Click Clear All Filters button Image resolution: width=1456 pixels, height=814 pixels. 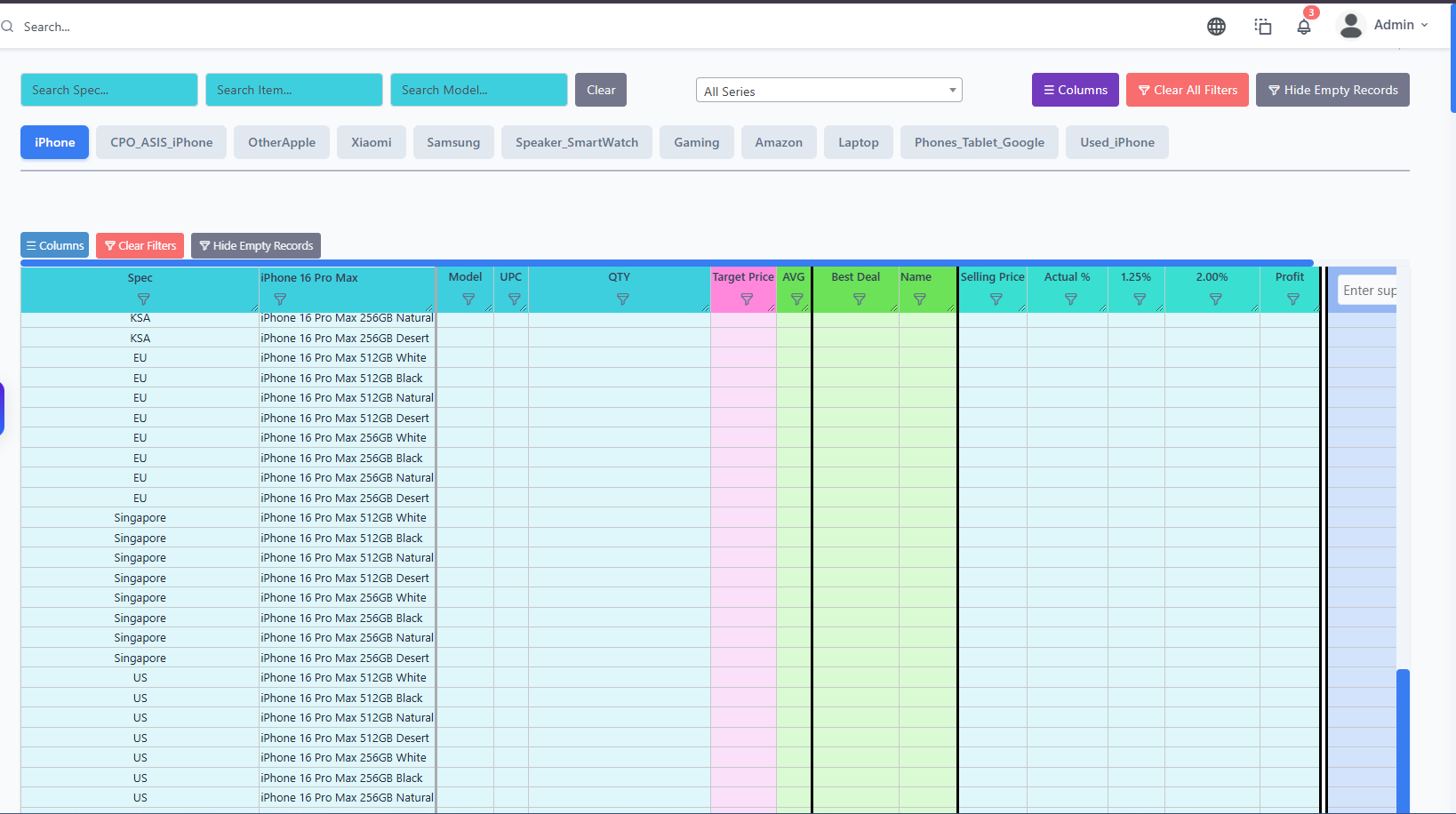[x=1188, y=90]
